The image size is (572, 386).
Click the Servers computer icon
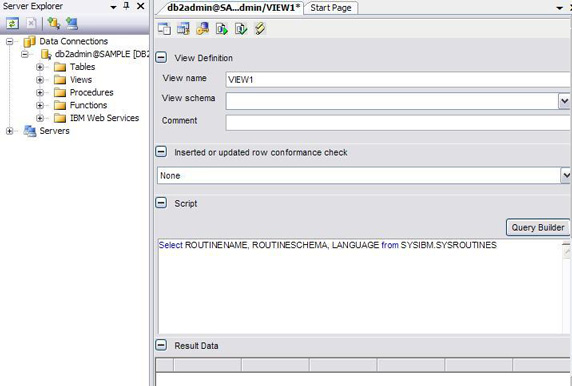[30, 131]
